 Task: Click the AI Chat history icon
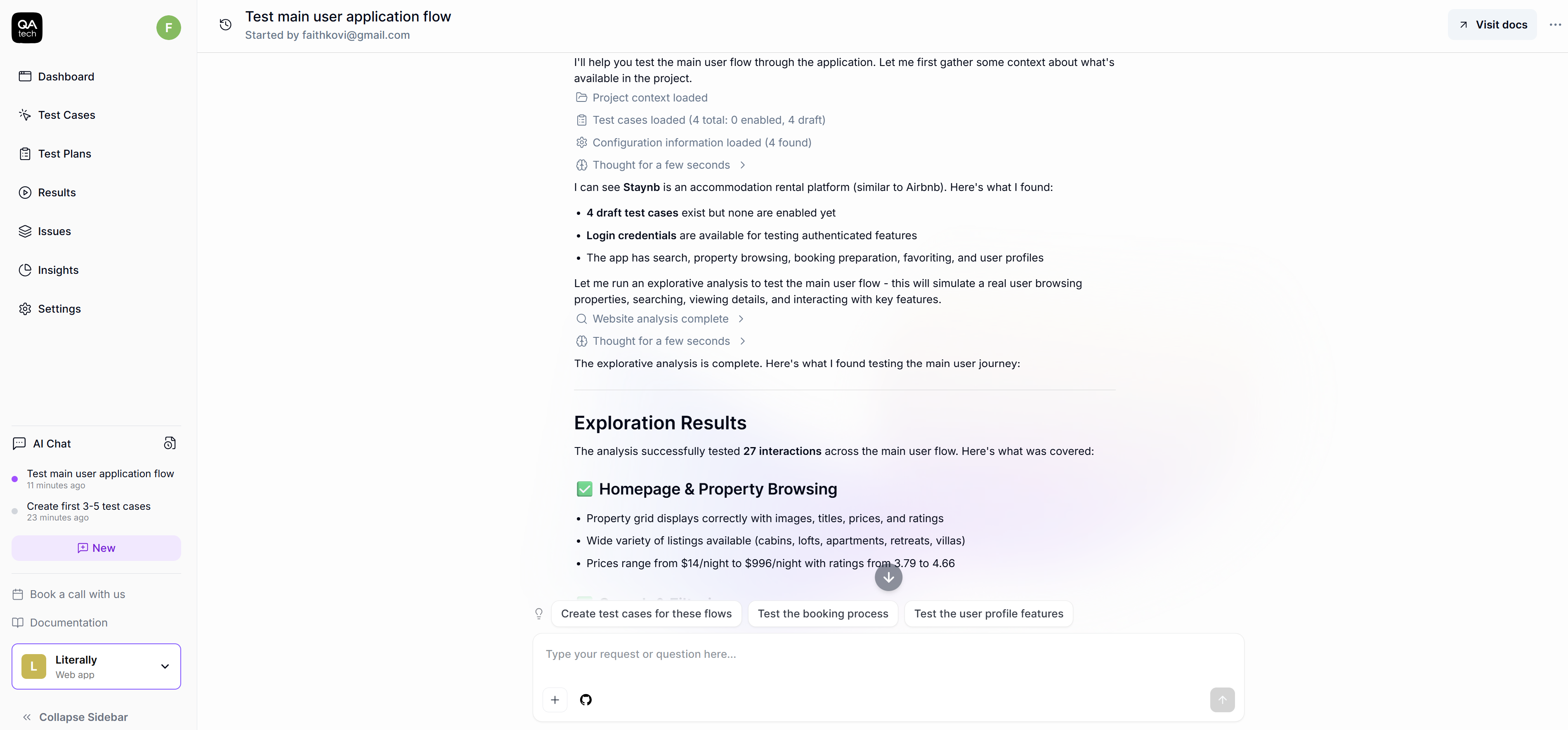pos(170,443)
